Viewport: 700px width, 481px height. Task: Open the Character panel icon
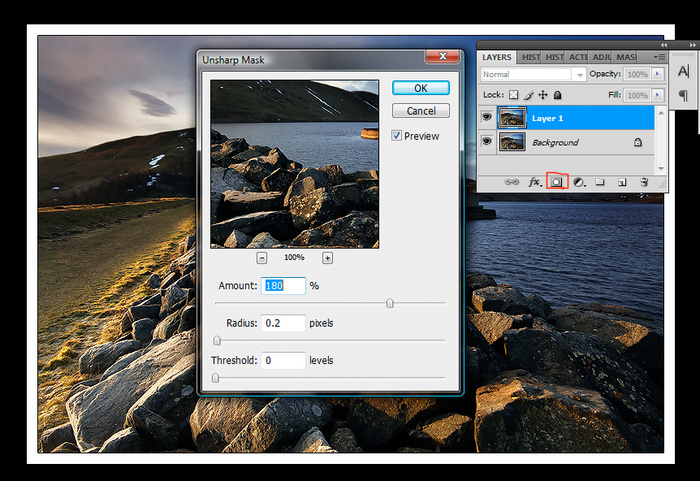(684, 72)
